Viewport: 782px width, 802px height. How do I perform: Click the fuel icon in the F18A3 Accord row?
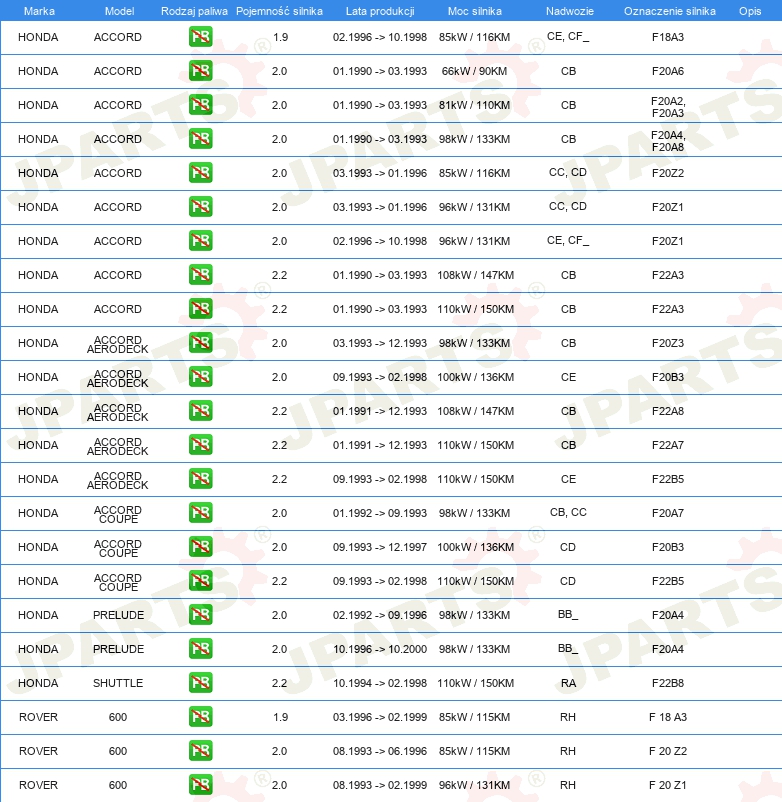(x=200, y=37)
